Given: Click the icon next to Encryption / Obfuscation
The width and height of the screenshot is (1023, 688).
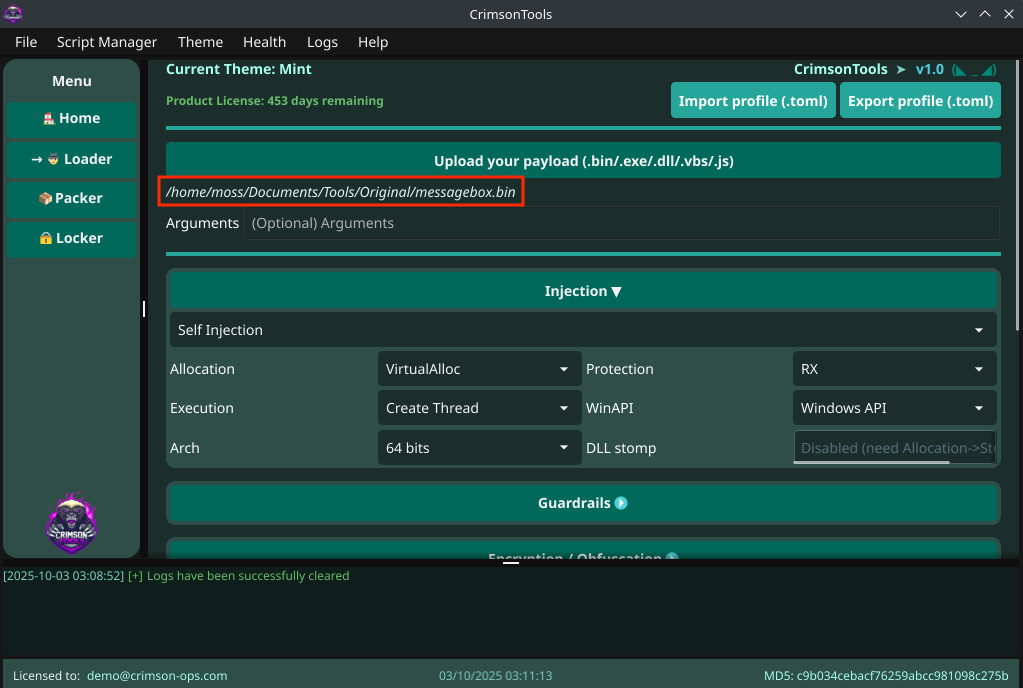Looking at the screenshot, I should click(673, 558).
